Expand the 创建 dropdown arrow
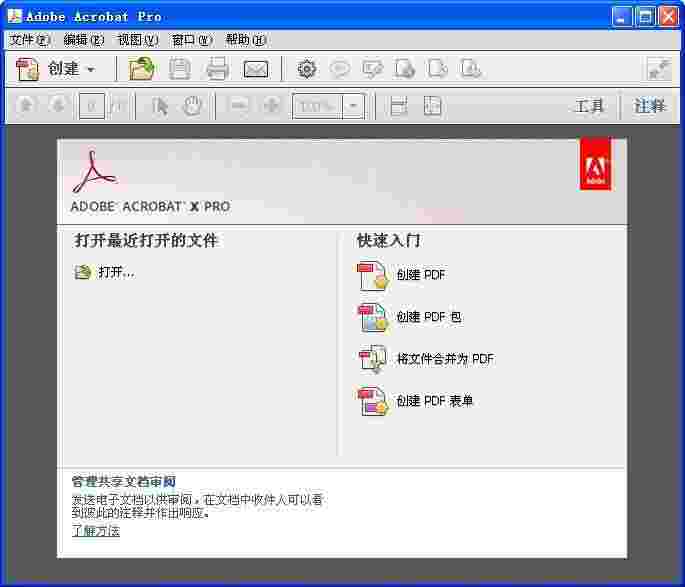Screen dimensions: 685x587 91,69
